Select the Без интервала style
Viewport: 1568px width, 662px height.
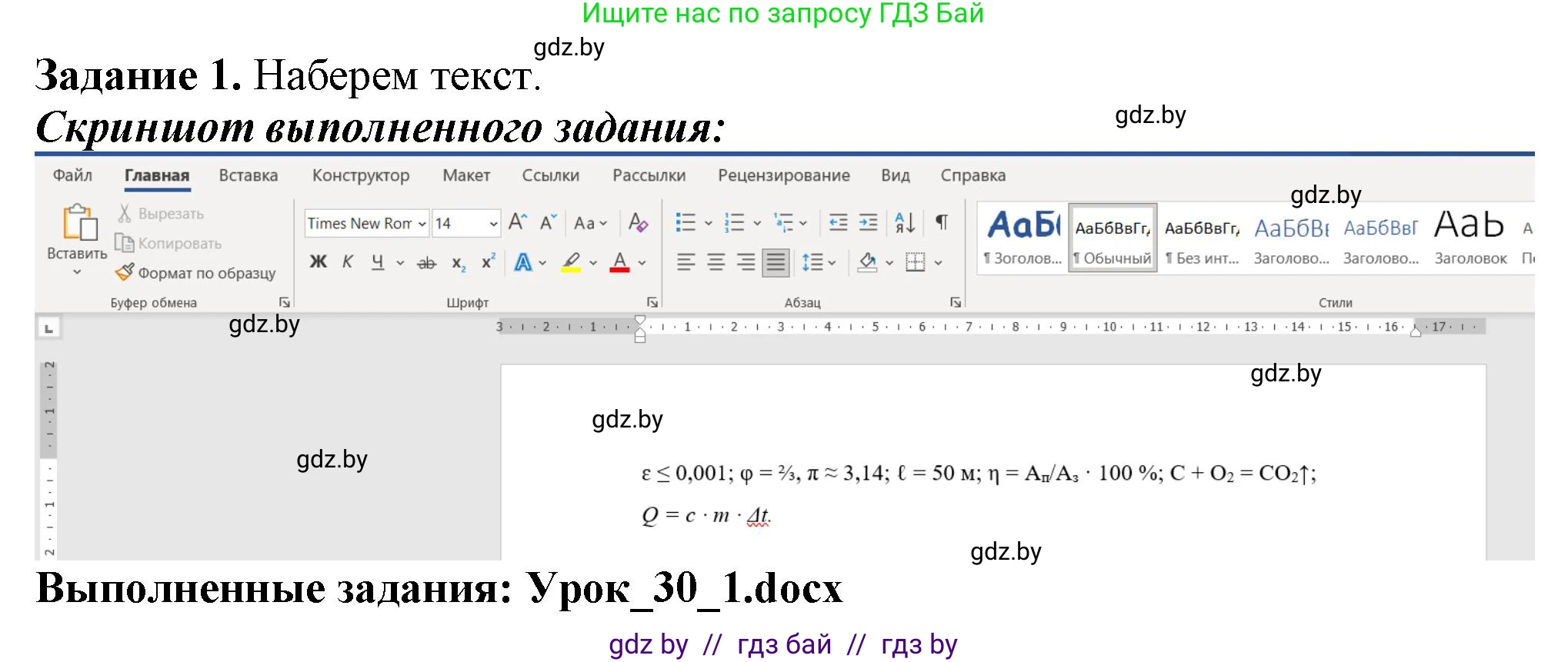click(x=1202, y=238)
